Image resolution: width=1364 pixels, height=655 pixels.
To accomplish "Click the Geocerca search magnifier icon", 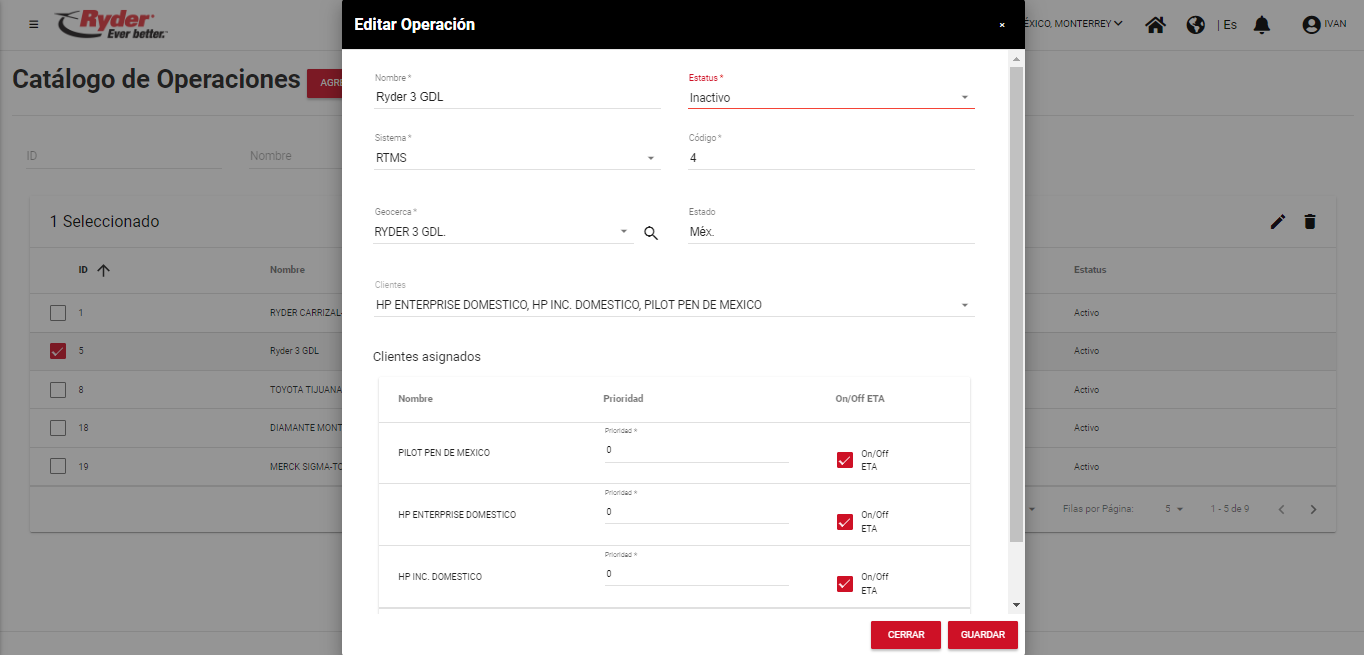I will click(x=651, y=233).
